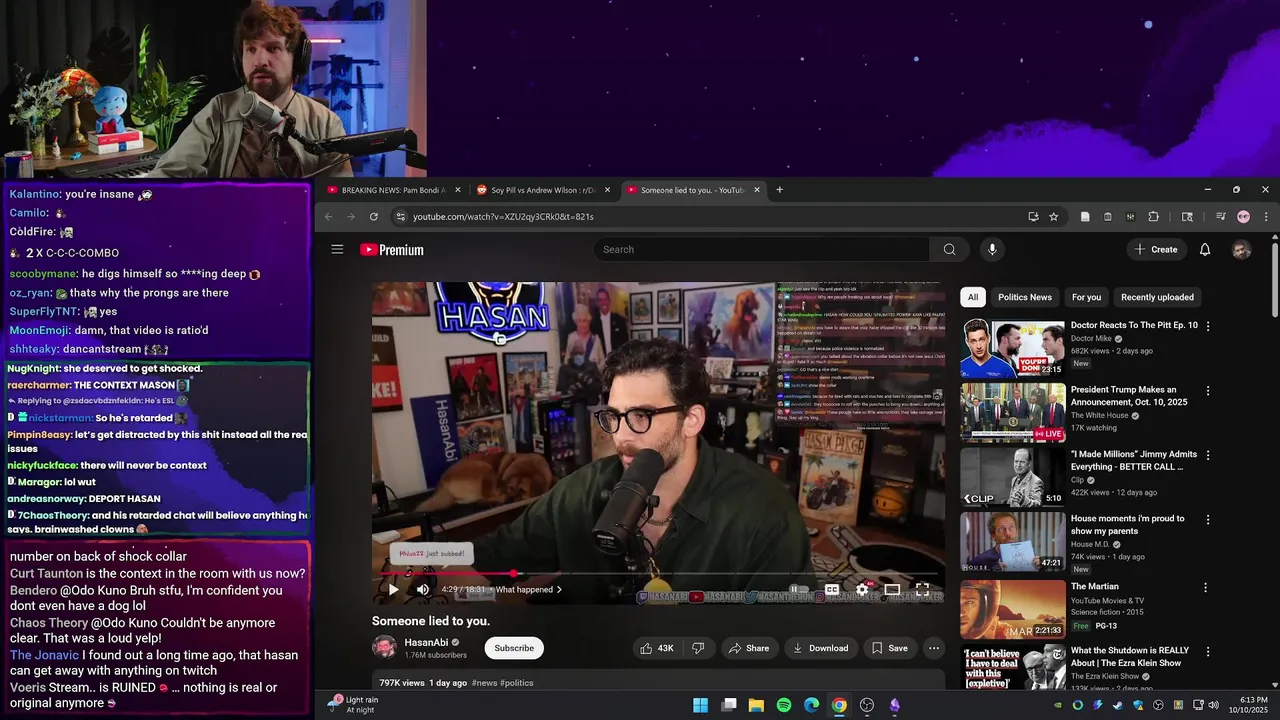
Task: Expand the 'What happened' chapter
Action: [x=529, y=590]
